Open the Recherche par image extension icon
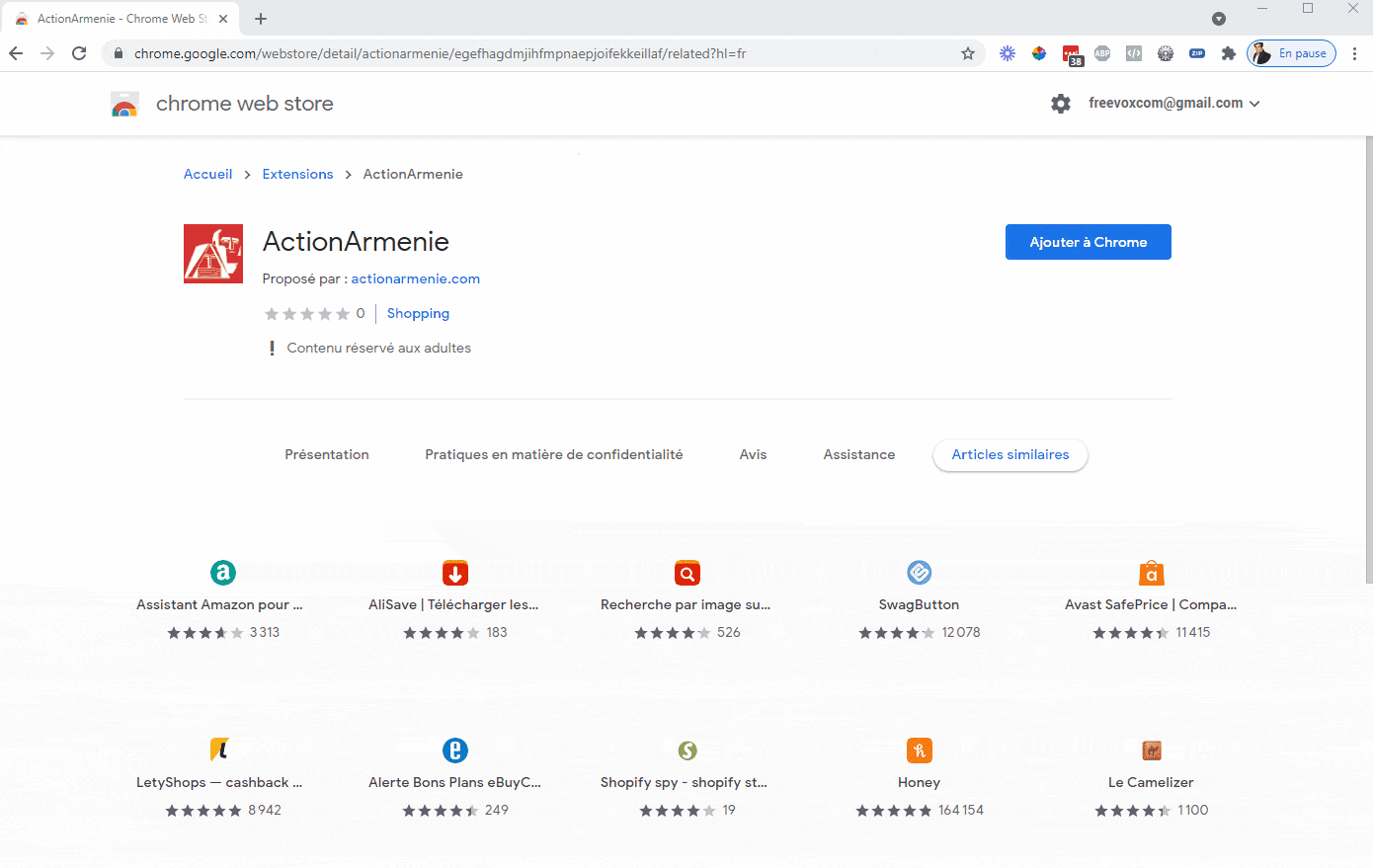1373x868 pixels. 687,573
